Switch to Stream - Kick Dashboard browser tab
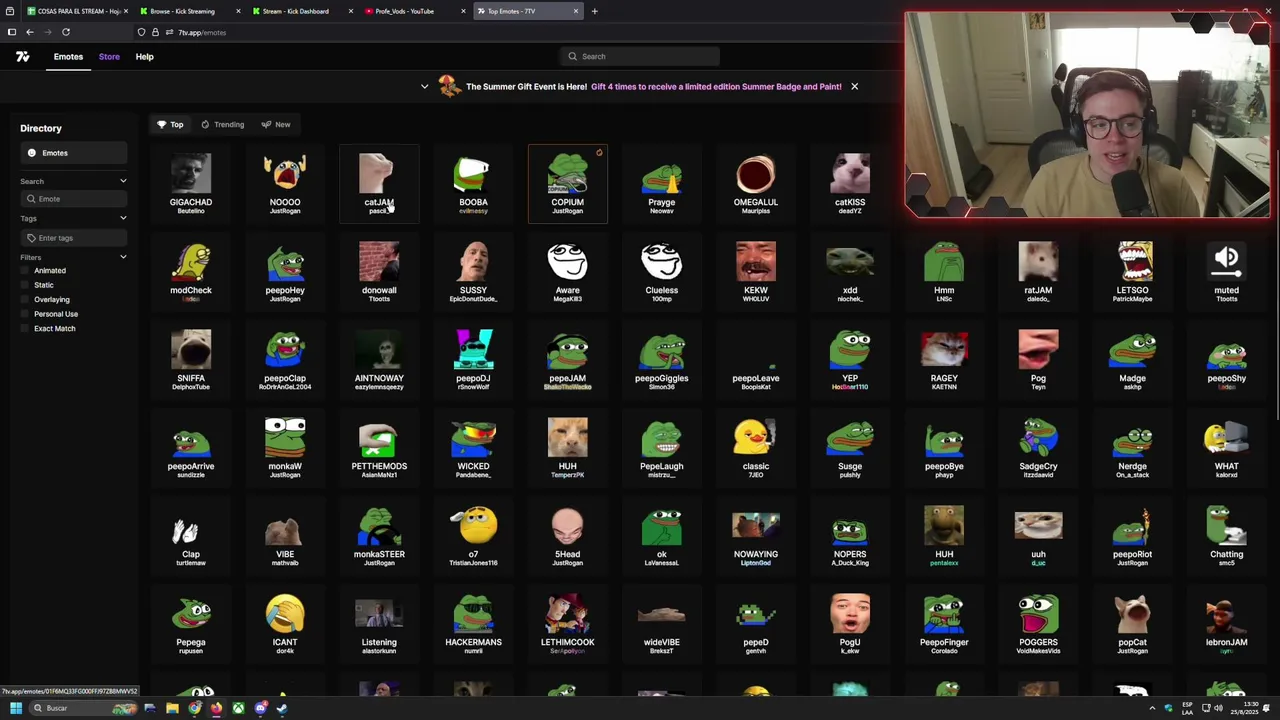This screenshot has width=1280, height=720. point(302,11)
